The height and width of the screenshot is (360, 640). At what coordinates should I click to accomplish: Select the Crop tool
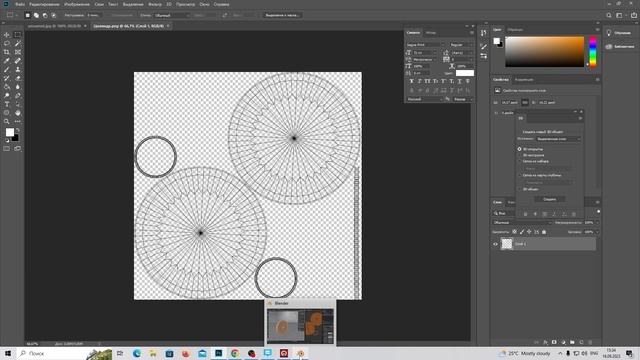[7, 52]
